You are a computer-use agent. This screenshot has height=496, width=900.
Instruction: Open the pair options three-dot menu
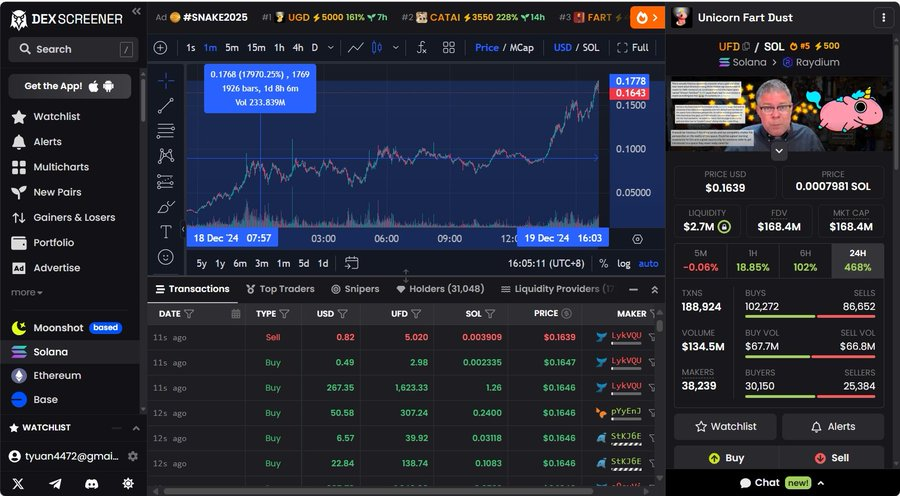pyautogui.click(x=883, y=18)
